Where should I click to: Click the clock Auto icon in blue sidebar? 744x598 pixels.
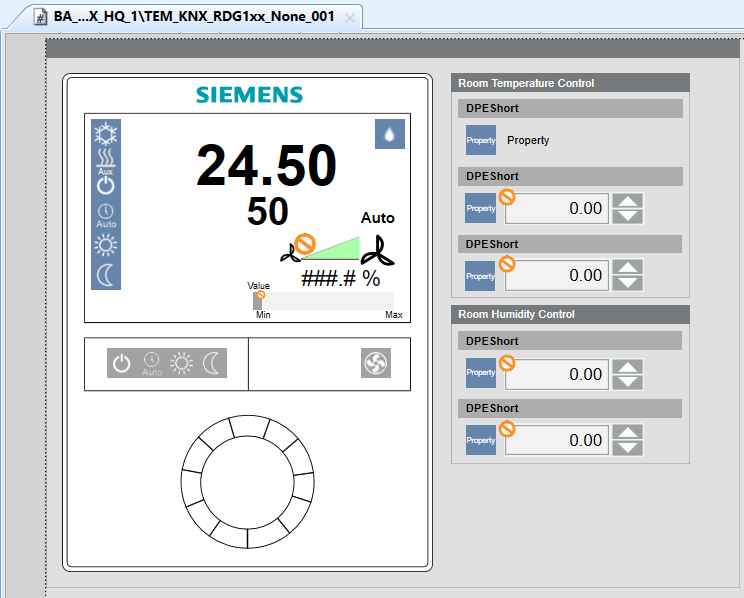(x=106, y=215)
